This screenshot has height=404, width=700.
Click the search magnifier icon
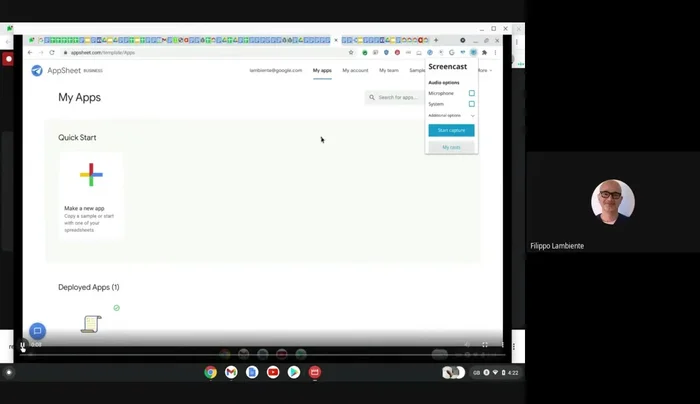coord(372,97)
